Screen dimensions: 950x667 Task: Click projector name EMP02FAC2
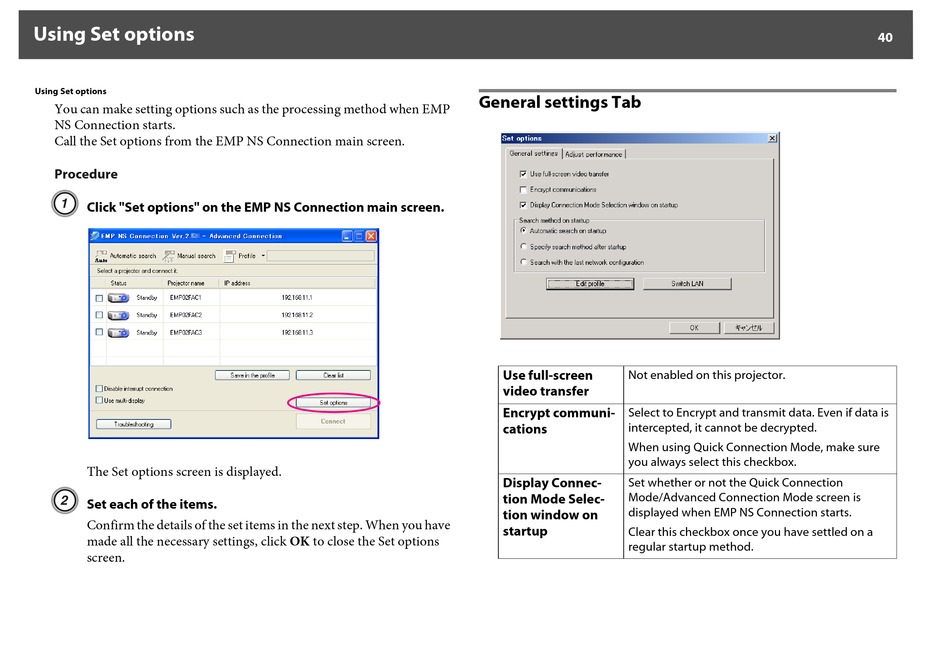coord(185,315)
